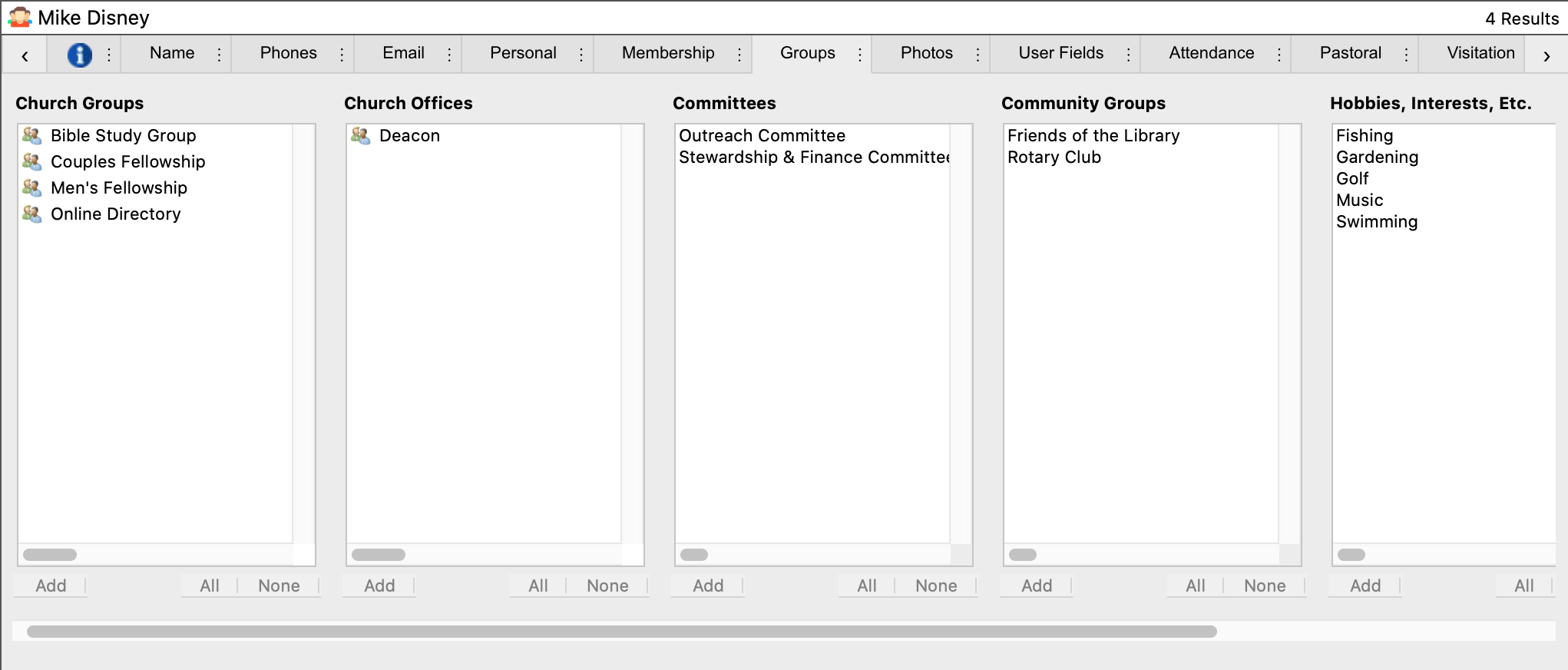Open the options dots beside Name tab
Viewport: 1568px width, 670px height.
[x=219, y=55]
